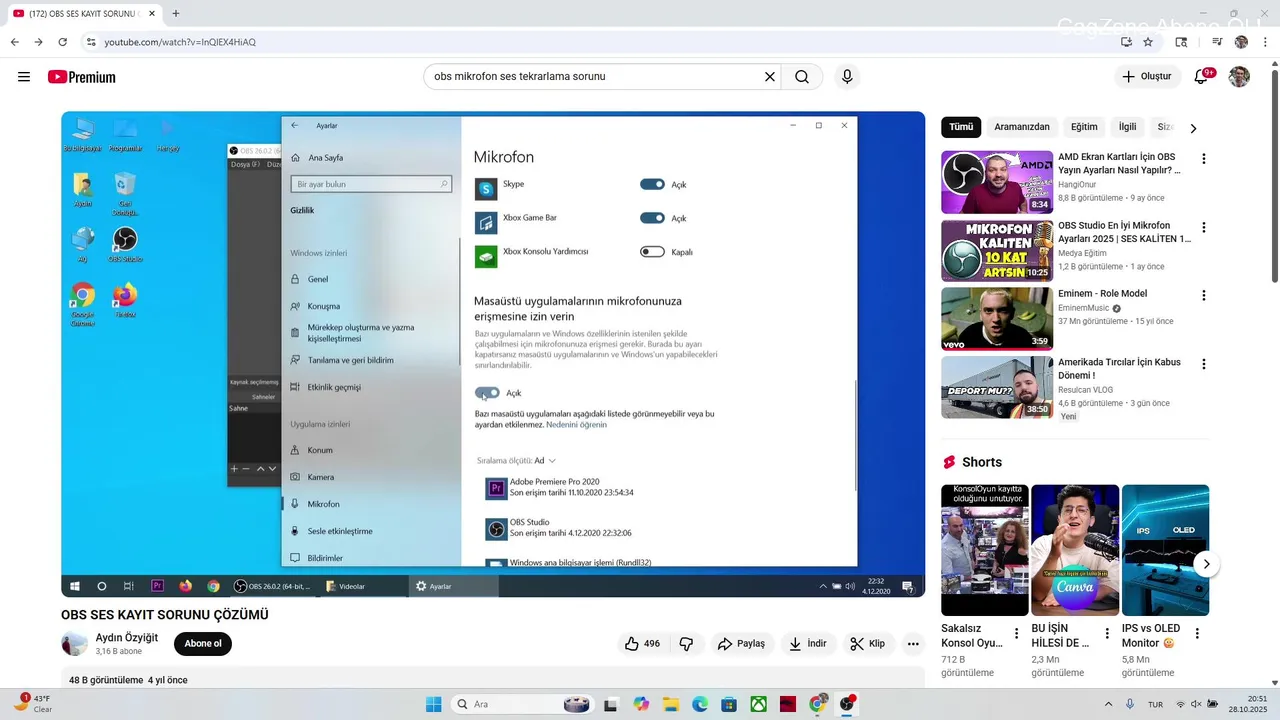
Task: Open options for Sakalsız Konsol short
Action: tap(1016, 634)
